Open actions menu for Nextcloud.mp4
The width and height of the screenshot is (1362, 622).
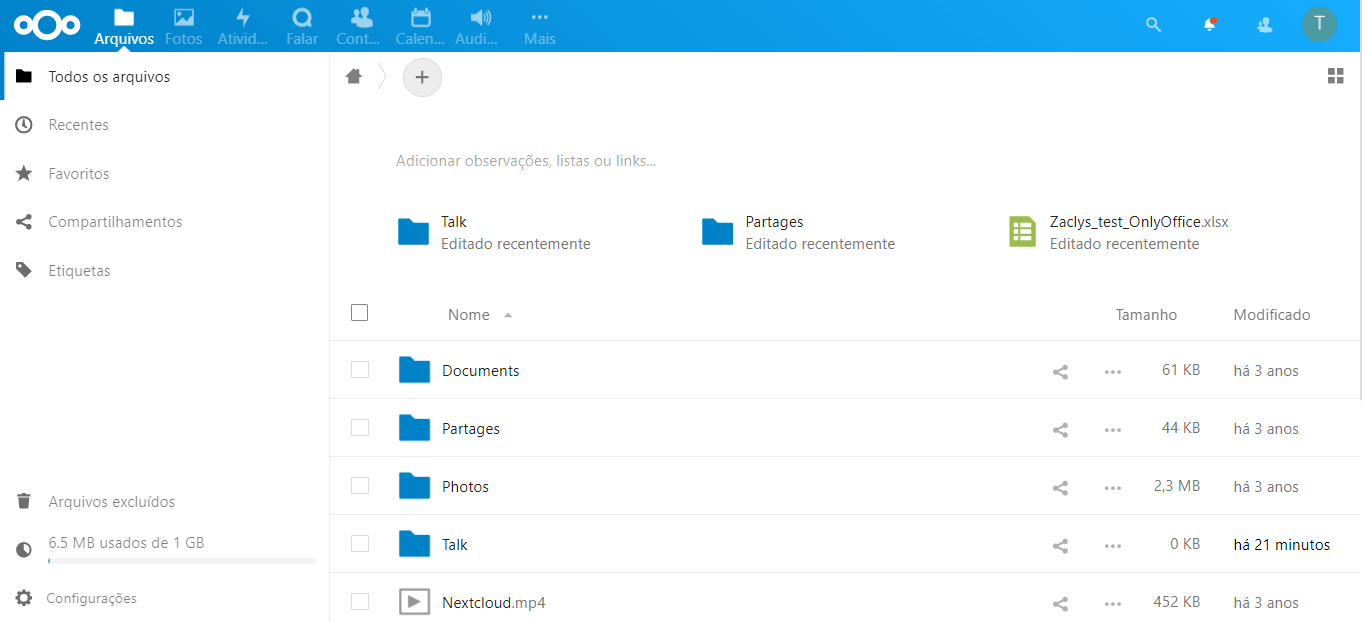(x=1113, y=604)
